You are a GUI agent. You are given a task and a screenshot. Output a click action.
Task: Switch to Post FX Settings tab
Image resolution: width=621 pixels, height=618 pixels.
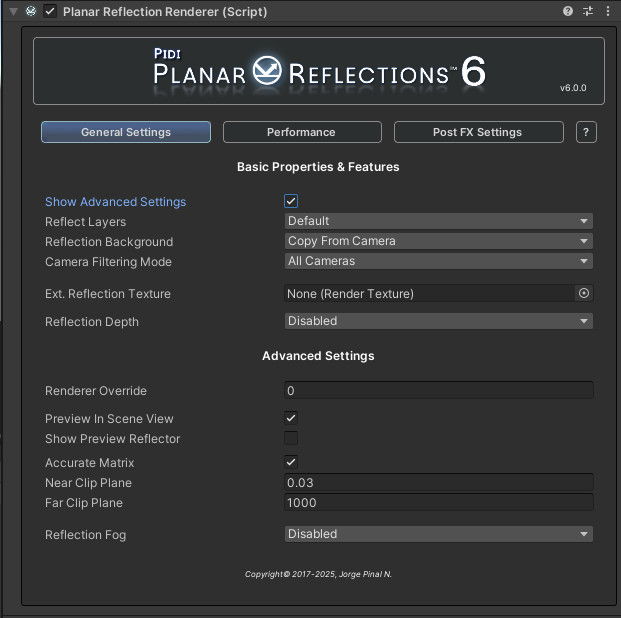coord(478,132)
